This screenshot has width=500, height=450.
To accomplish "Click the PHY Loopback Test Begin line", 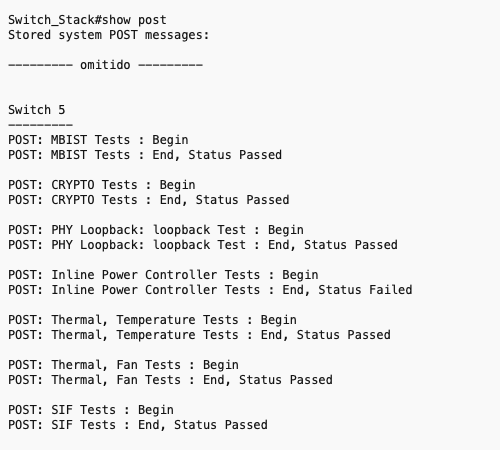I will pyautogui.click(x=156, y=230).
